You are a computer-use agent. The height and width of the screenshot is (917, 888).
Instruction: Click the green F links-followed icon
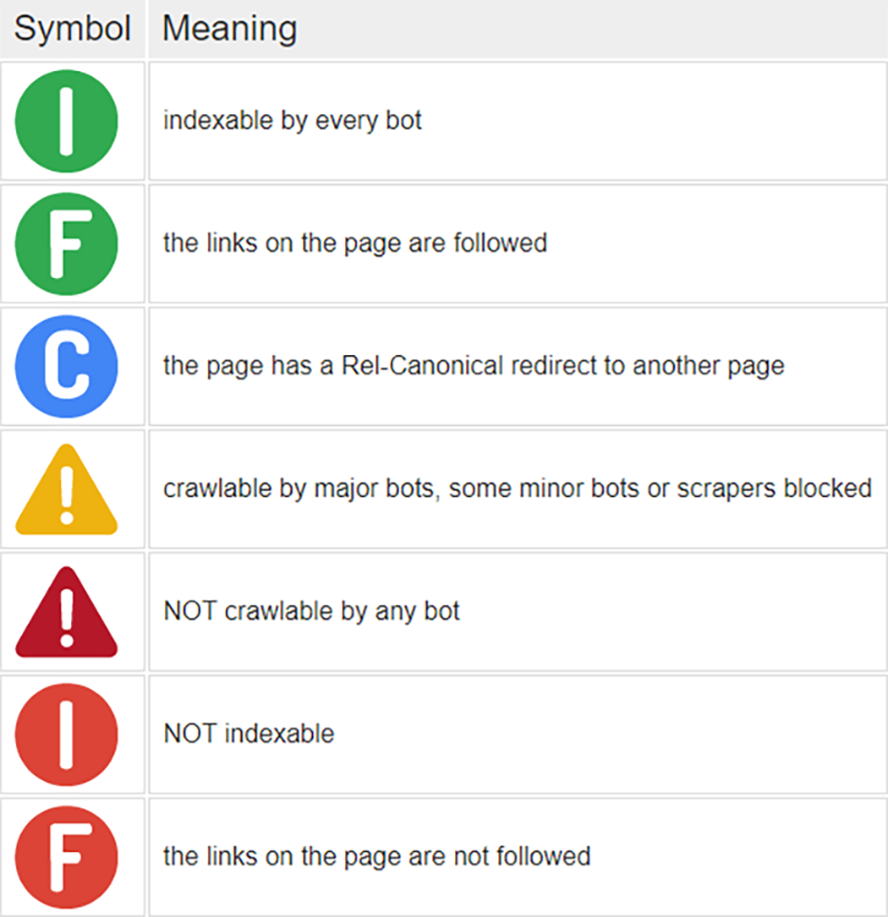67,244
